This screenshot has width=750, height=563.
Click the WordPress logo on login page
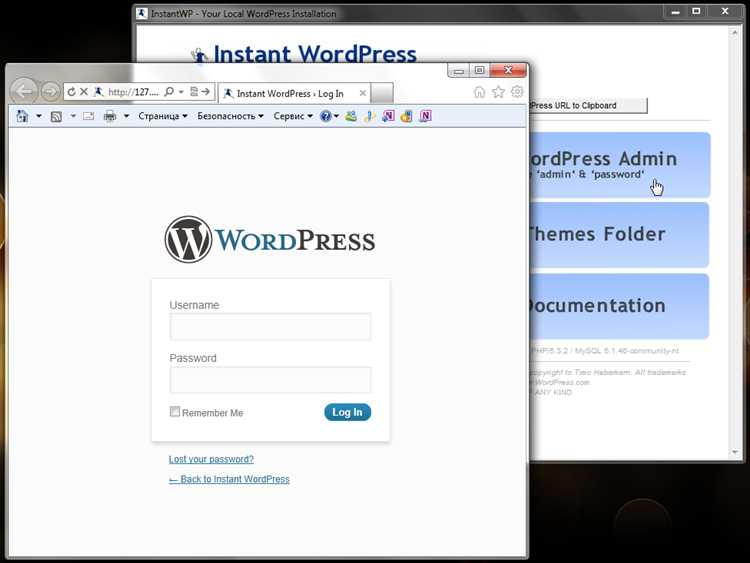click(x=270, y=240)
